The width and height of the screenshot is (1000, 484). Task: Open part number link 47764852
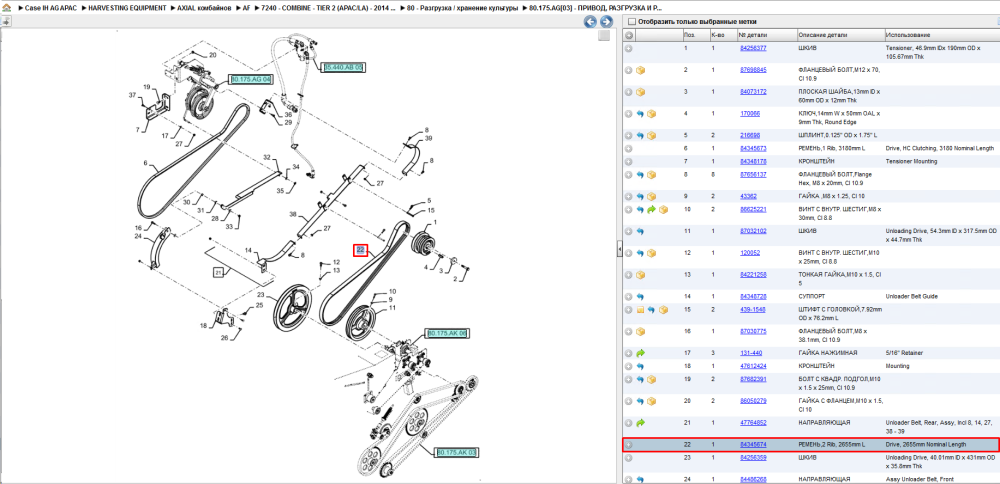753,422
